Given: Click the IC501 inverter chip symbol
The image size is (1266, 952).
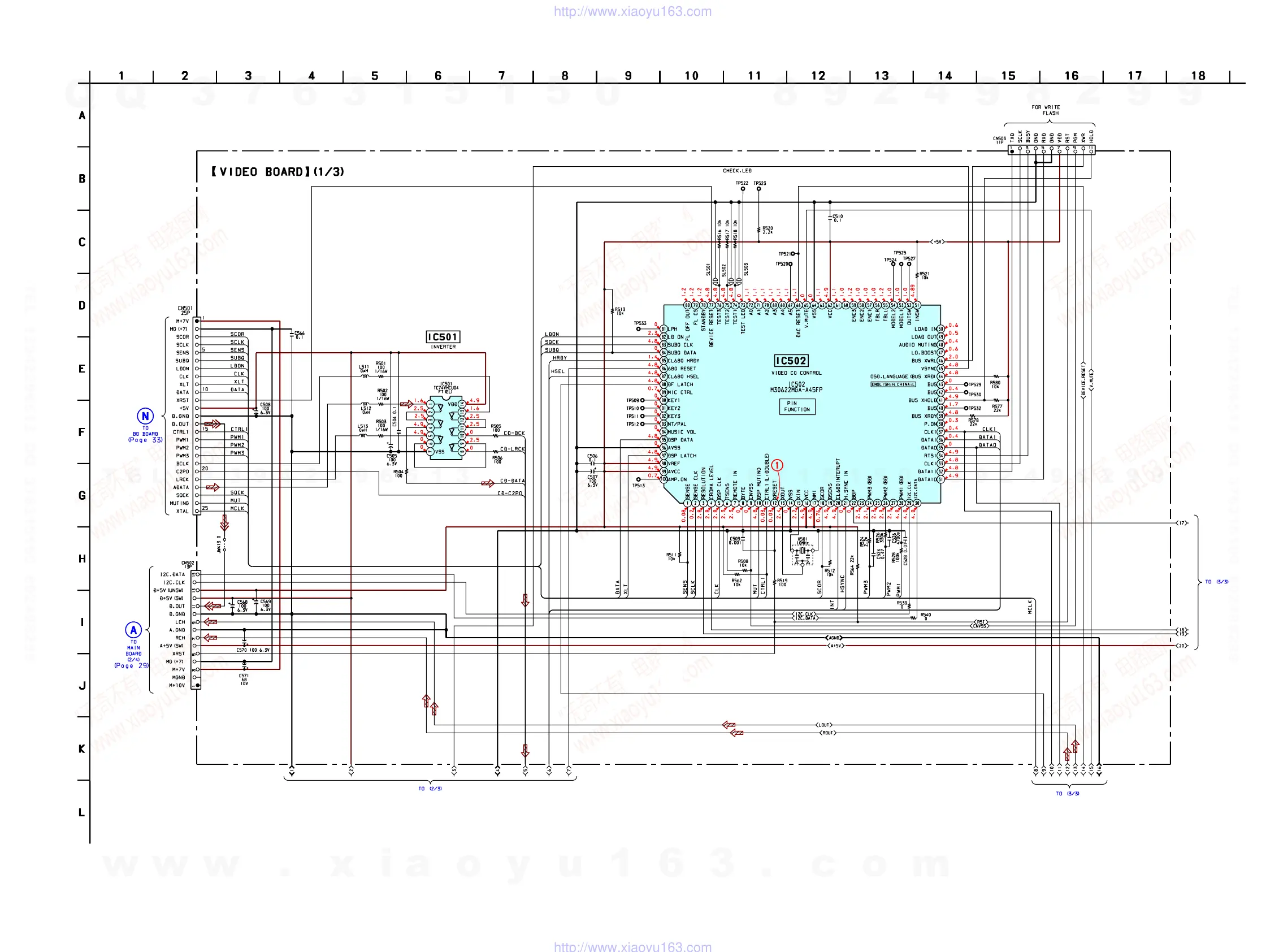Looking at the screenshot, I should pos(446,427).
